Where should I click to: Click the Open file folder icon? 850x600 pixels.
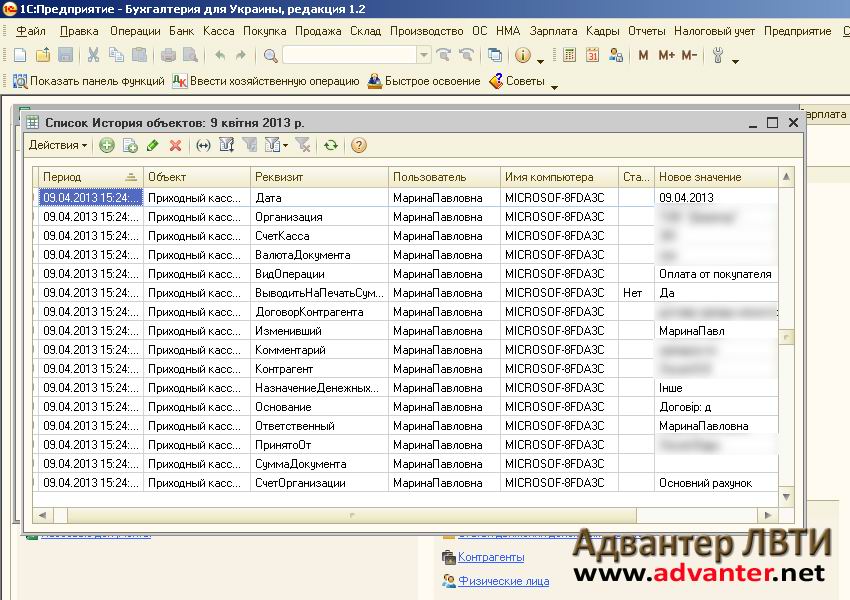[x=43, y=55]
